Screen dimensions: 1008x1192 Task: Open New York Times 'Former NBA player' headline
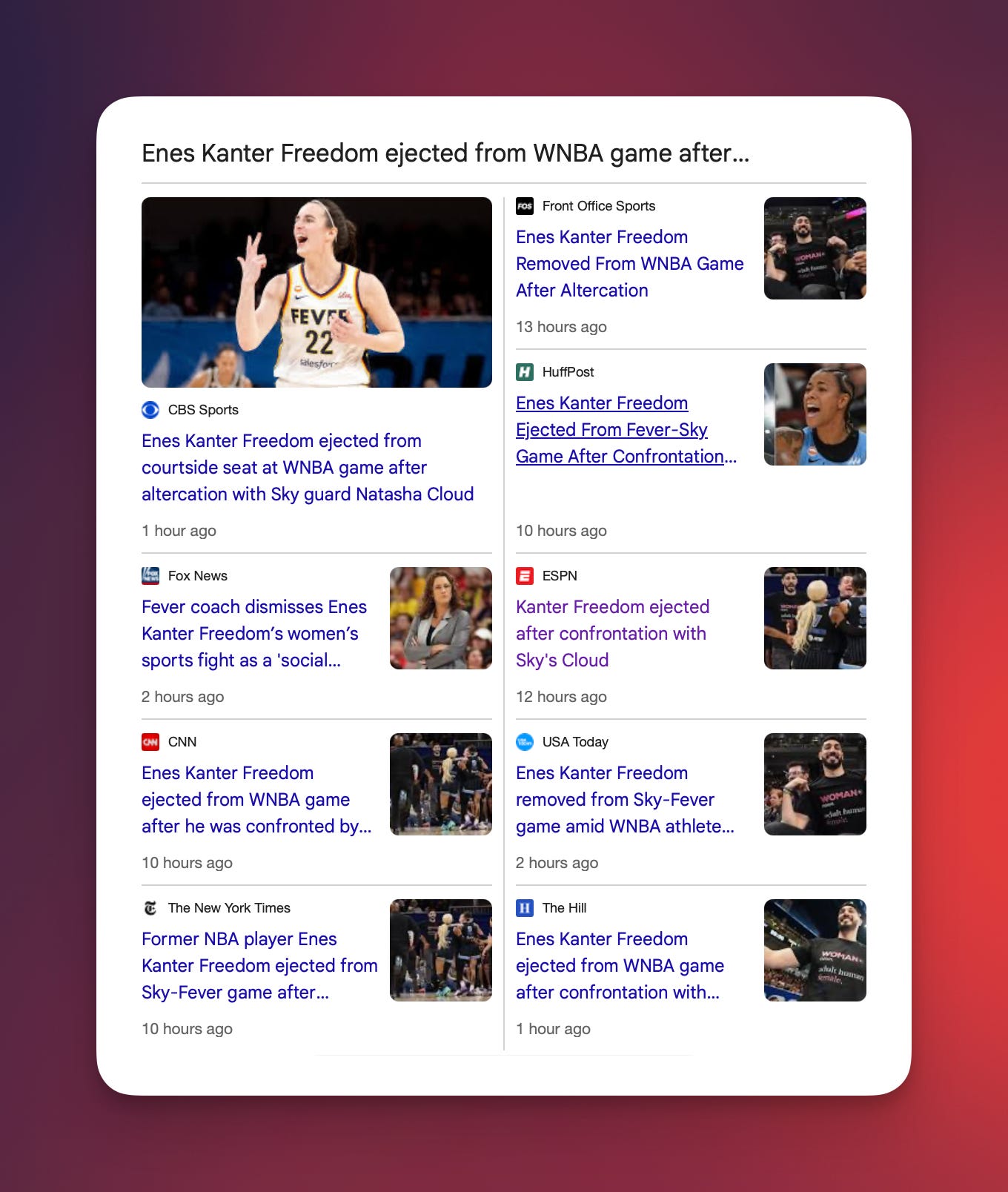[x=259, y=966]
